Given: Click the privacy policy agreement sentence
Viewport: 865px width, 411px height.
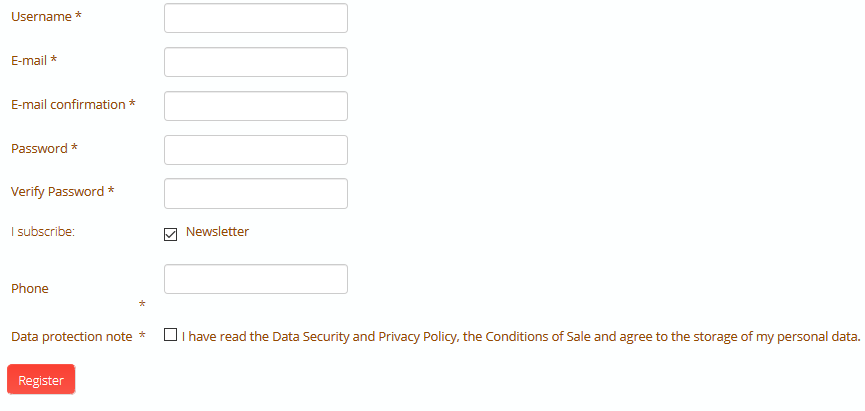Looking at the screenshot, I should (520, 337).
